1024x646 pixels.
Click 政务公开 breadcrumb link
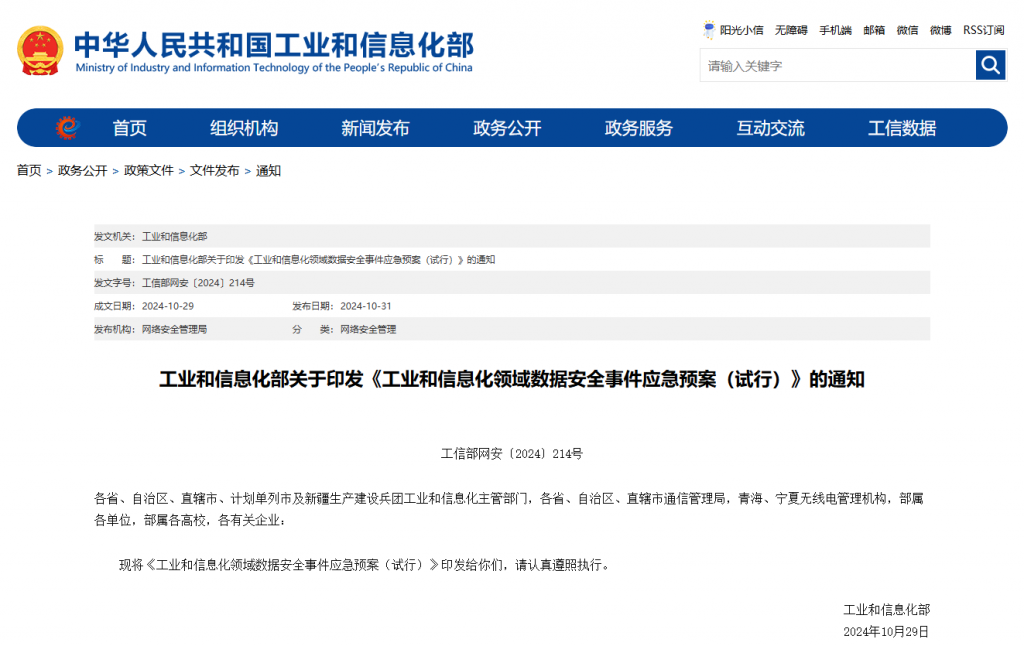click(x=82, y=170)
